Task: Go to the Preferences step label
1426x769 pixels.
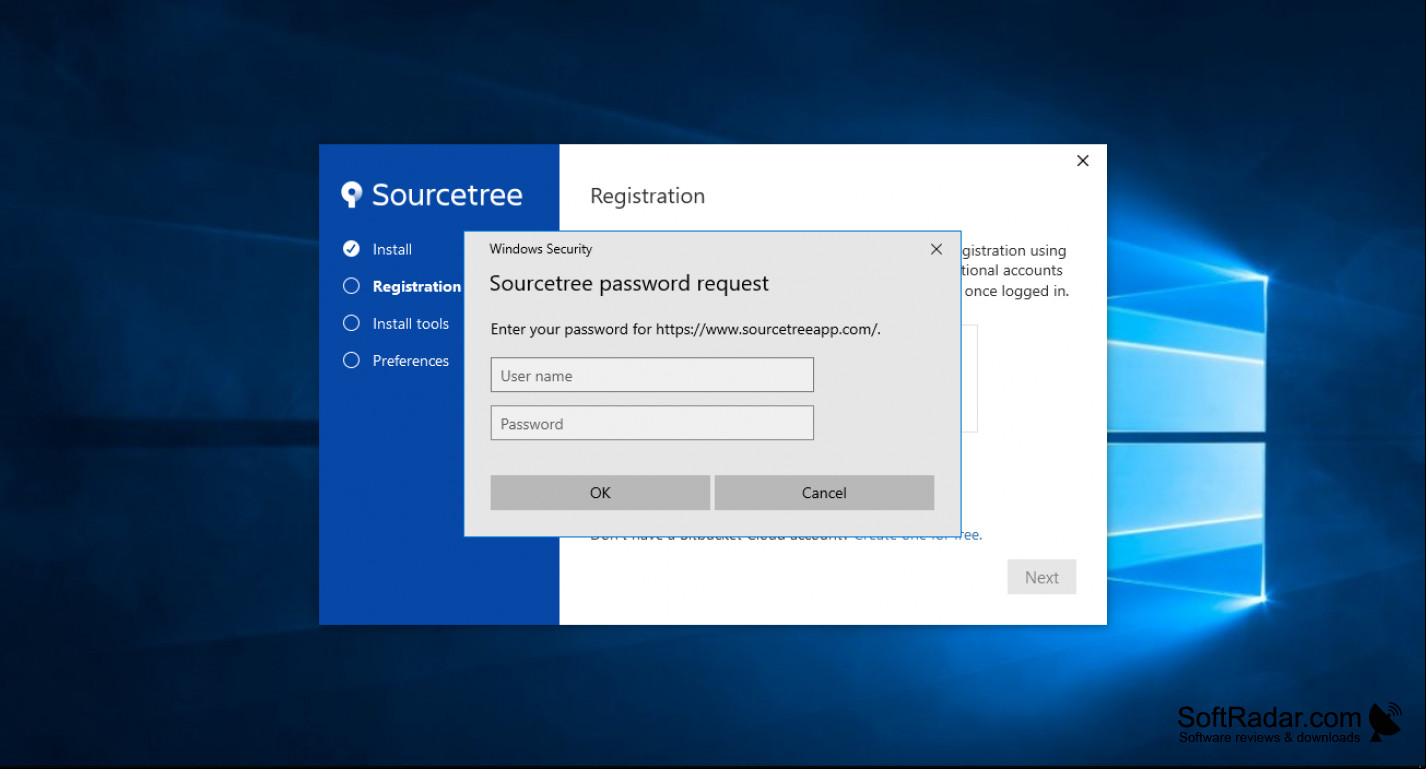Action: pyautogui.click(x=411, y=360)
